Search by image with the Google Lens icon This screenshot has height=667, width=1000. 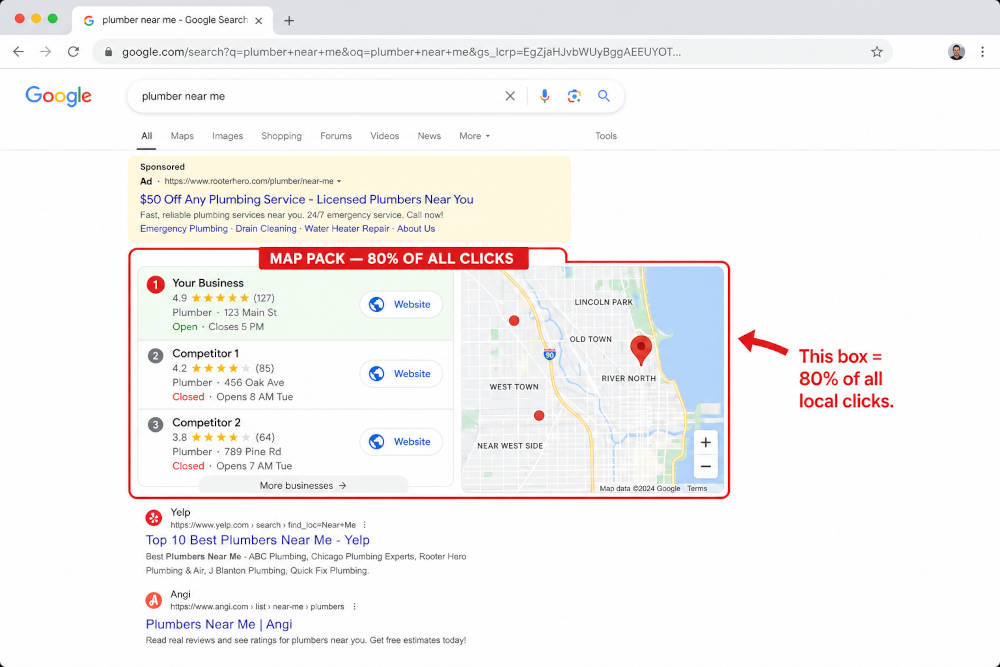pyautogui.click(x=574, y=96)
